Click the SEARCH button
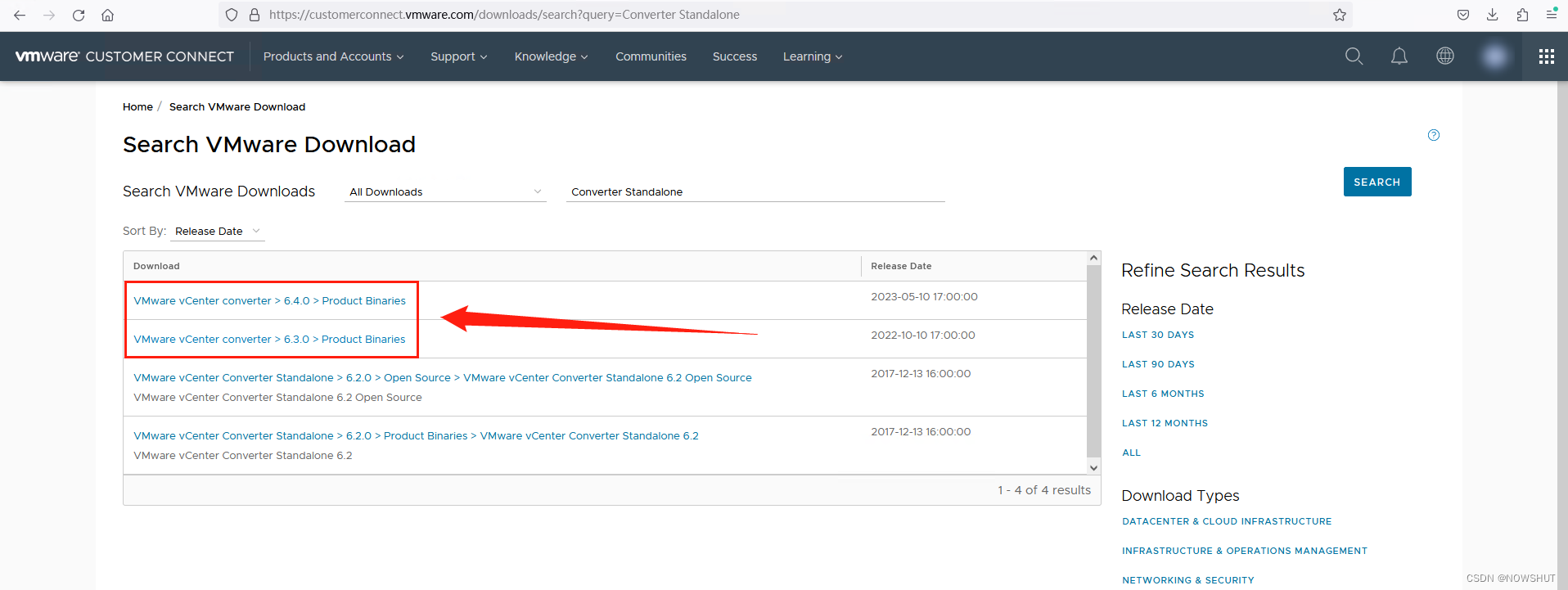The height and width of the screenshot is (590, 1568). tap(1377, 182)
